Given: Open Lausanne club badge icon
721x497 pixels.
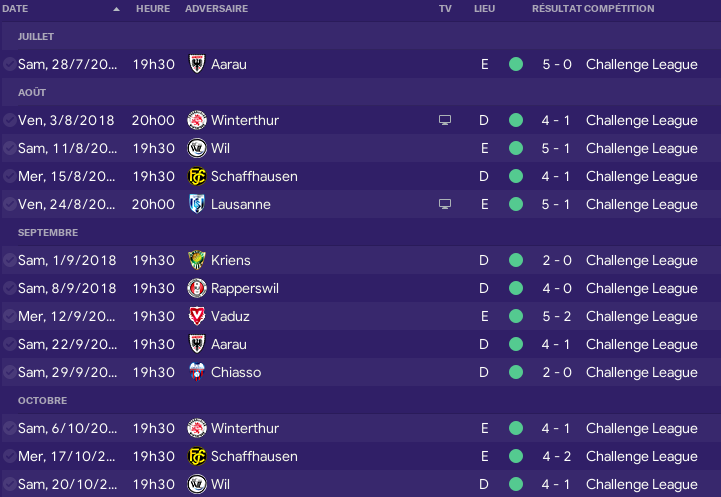Looking at the screenshot, I should point(197,204).
